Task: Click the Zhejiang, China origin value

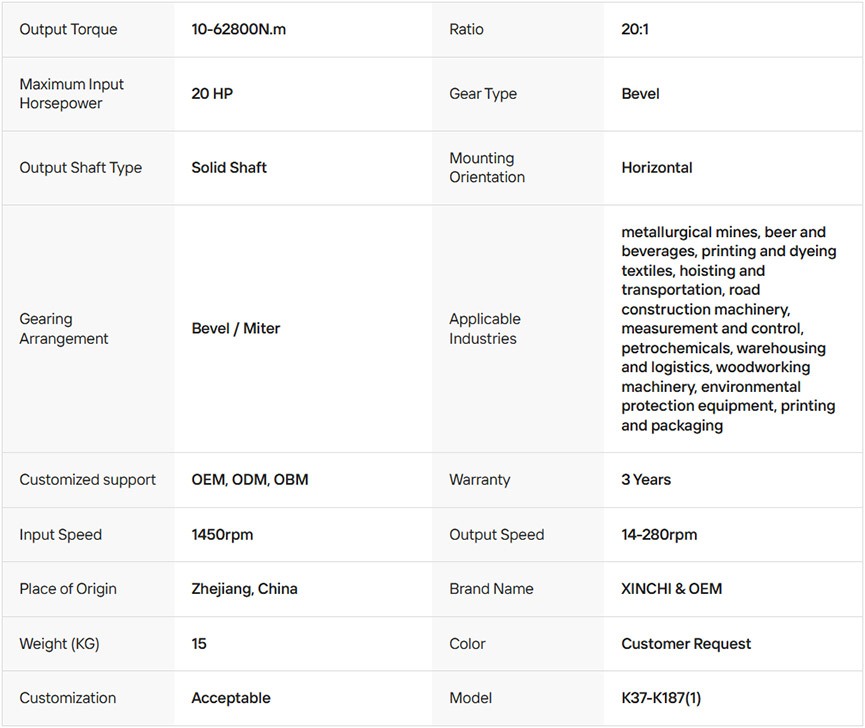Action: point(244,589)
